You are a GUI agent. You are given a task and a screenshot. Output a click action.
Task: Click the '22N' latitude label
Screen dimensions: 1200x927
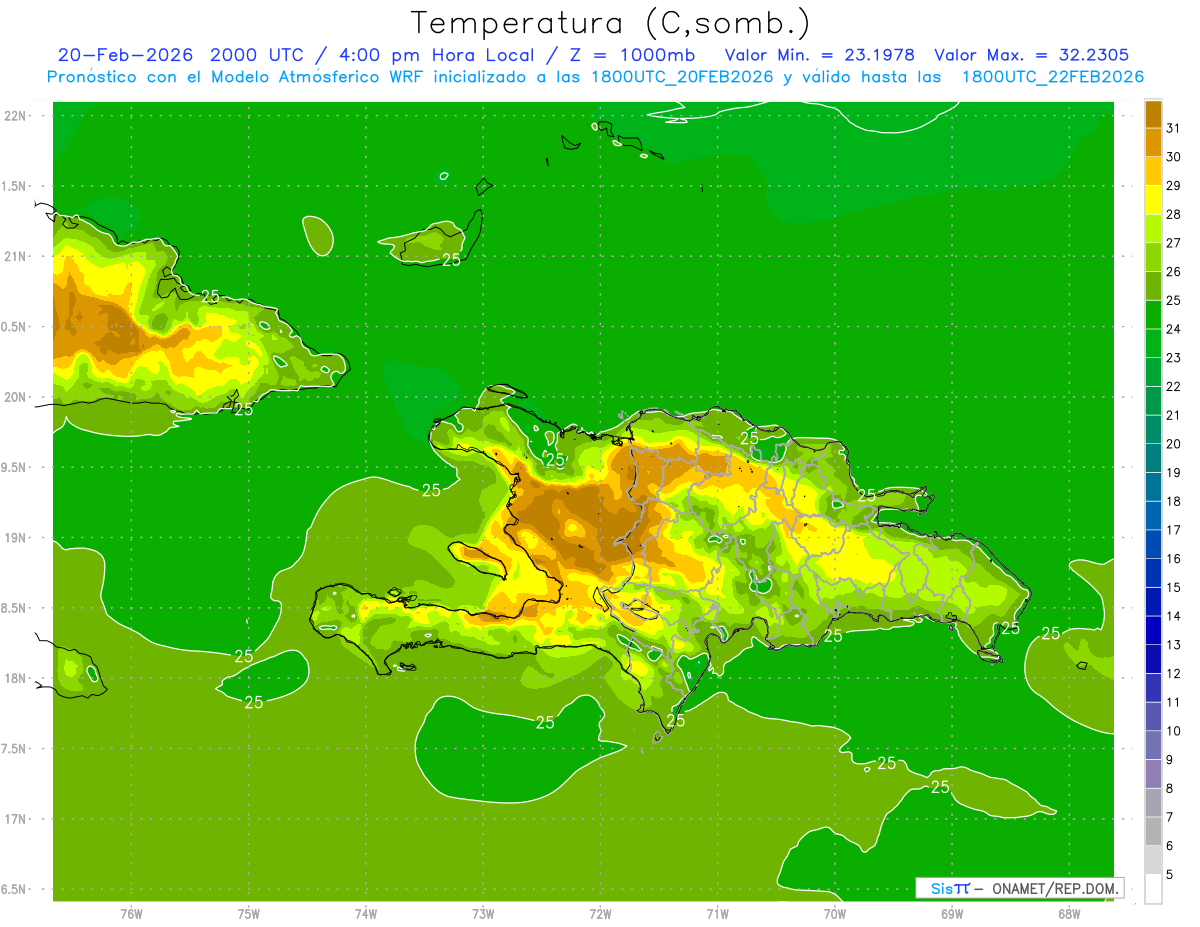pos(15,116)
